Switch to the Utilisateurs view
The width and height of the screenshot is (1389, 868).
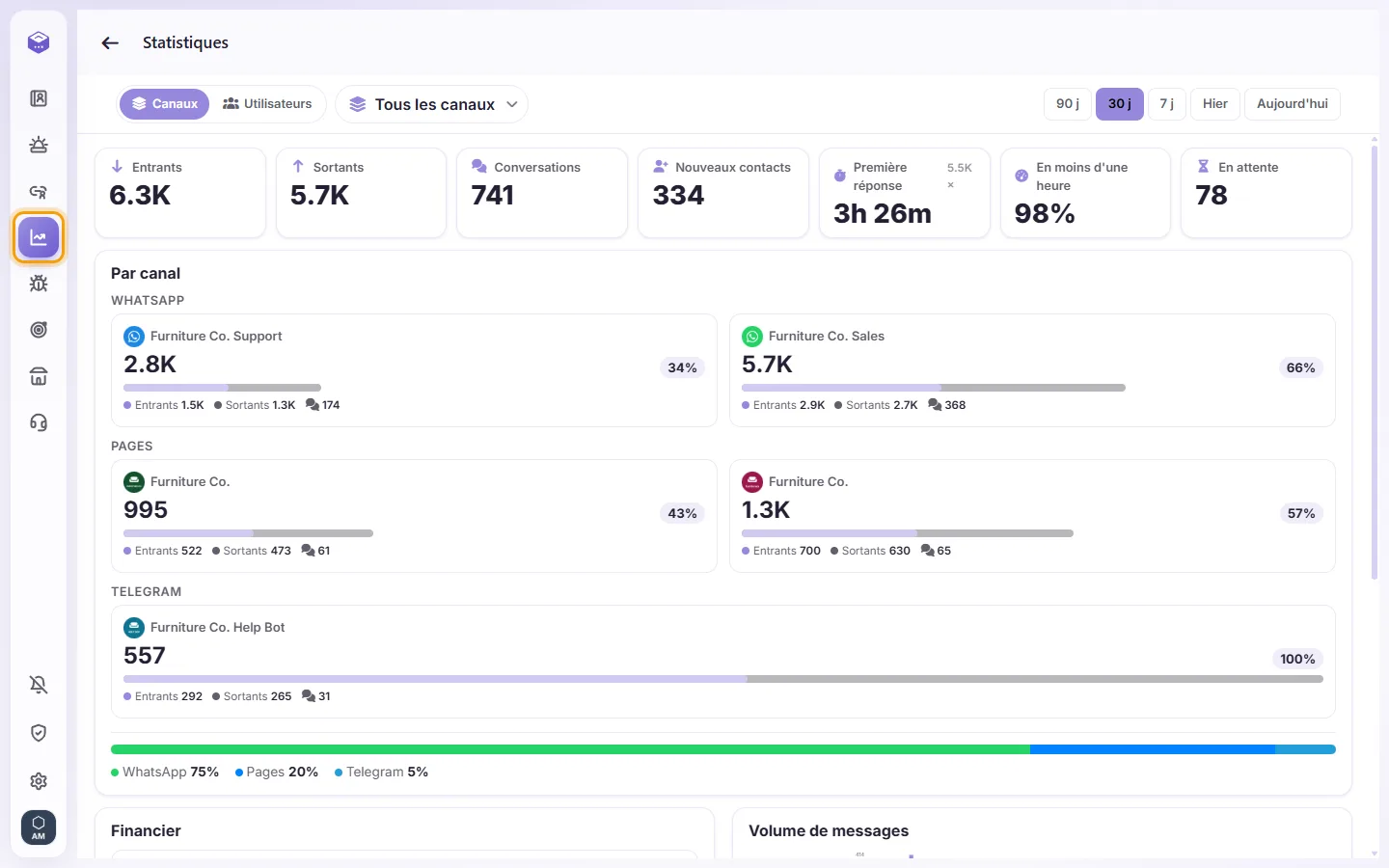267,104
